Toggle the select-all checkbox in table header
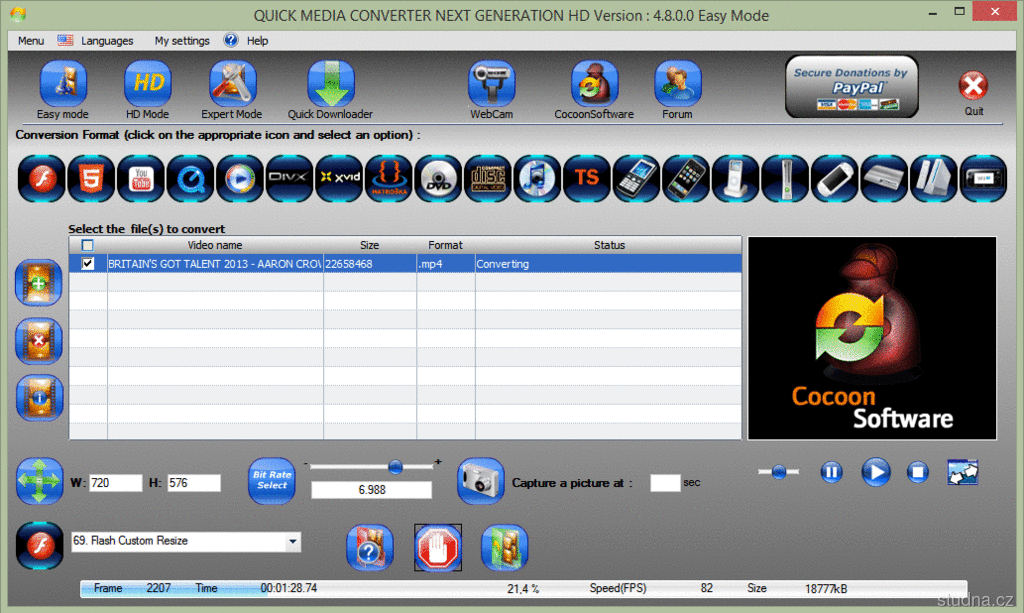The height and width of the screenshot is (613, 1024). [x=88, y=245]
